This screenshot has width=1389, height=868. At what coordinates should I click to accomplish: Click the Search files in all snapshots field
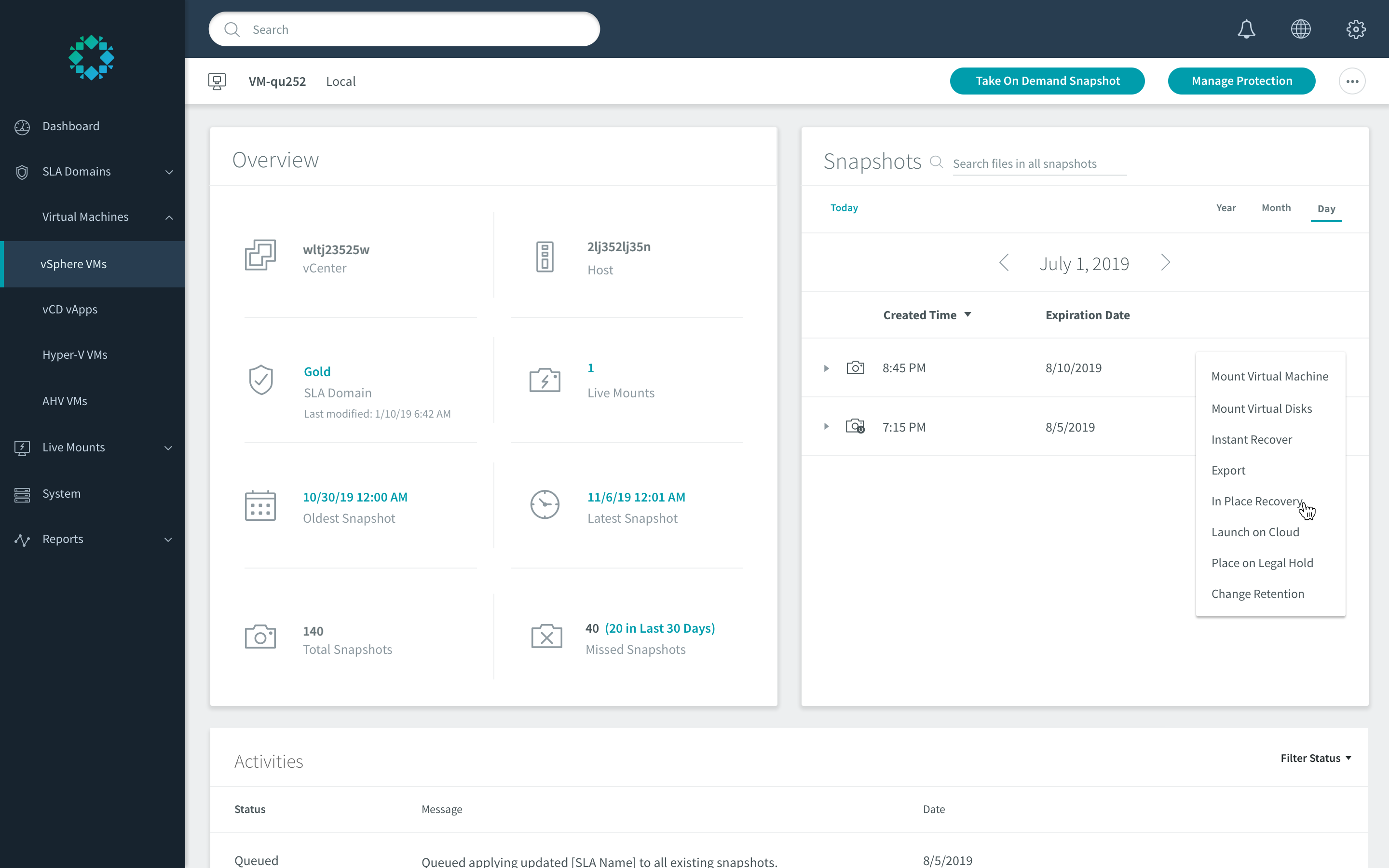coord(1039,163)
